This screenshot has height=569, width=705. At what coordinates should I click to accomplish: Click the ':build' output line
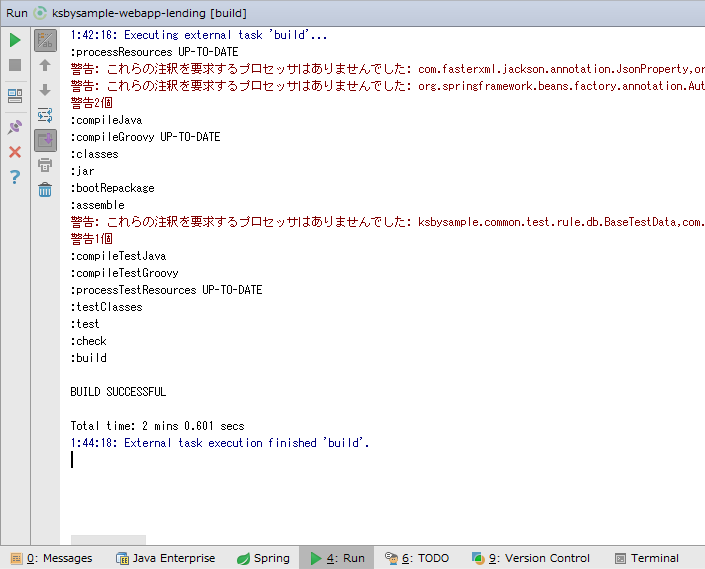pyautogui.click(x=89, y=358)
